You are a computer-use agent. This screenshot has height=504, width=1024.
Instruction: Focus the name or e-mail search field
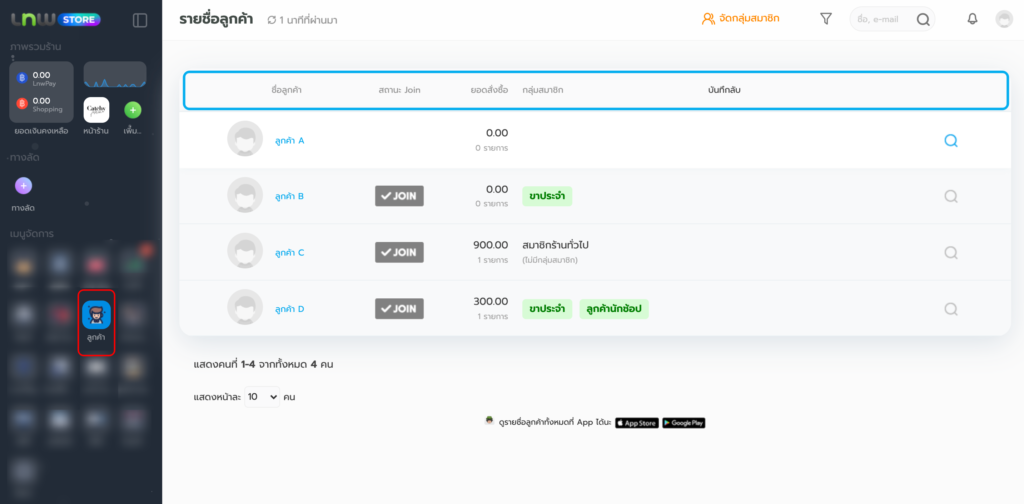pos(882,19)
